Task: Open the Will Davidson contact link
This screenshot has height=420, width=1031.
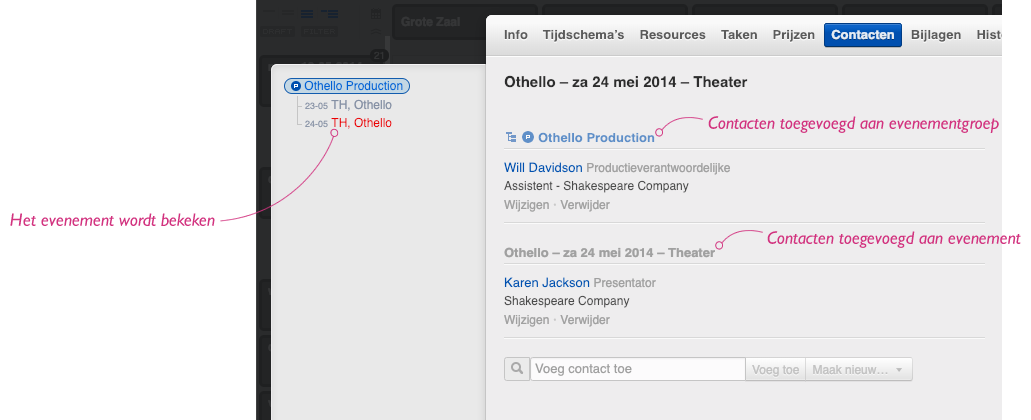Action: click(x=543, y=168)
